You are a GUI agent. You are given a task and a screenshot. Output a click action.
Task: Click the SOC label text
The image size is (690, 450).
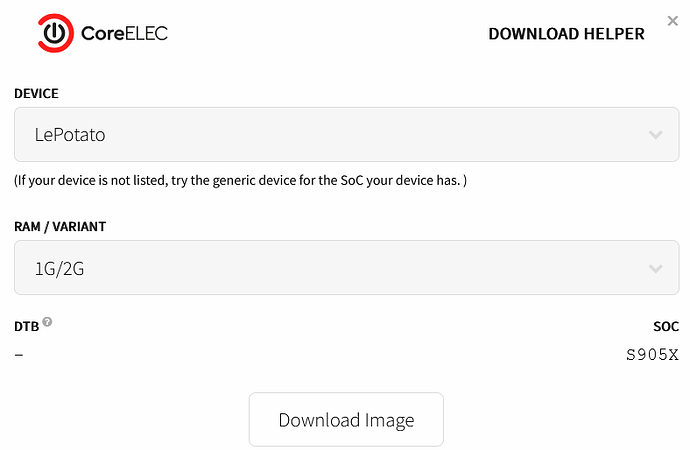(x=666, y=326)
